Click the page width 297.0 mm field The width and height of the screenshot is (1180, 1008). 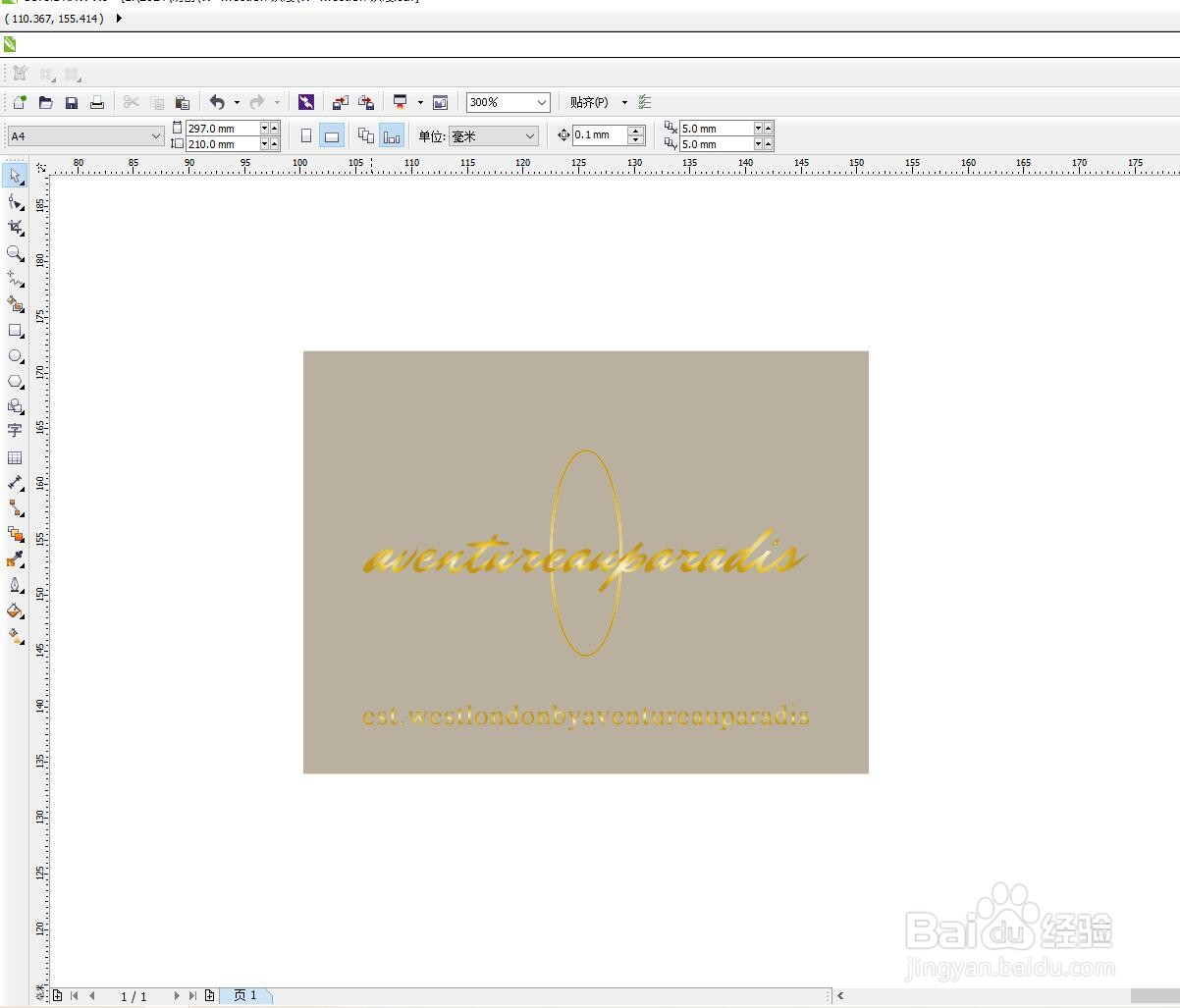coord(223,129)
